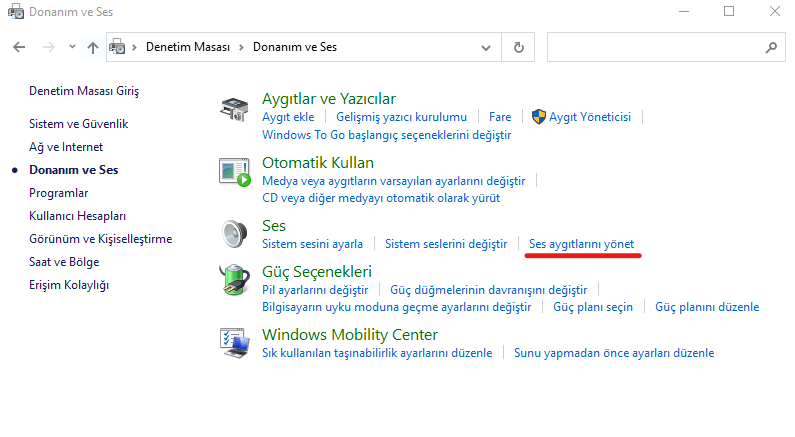Click Güç planını düzenle

click(x=707, y=307)
